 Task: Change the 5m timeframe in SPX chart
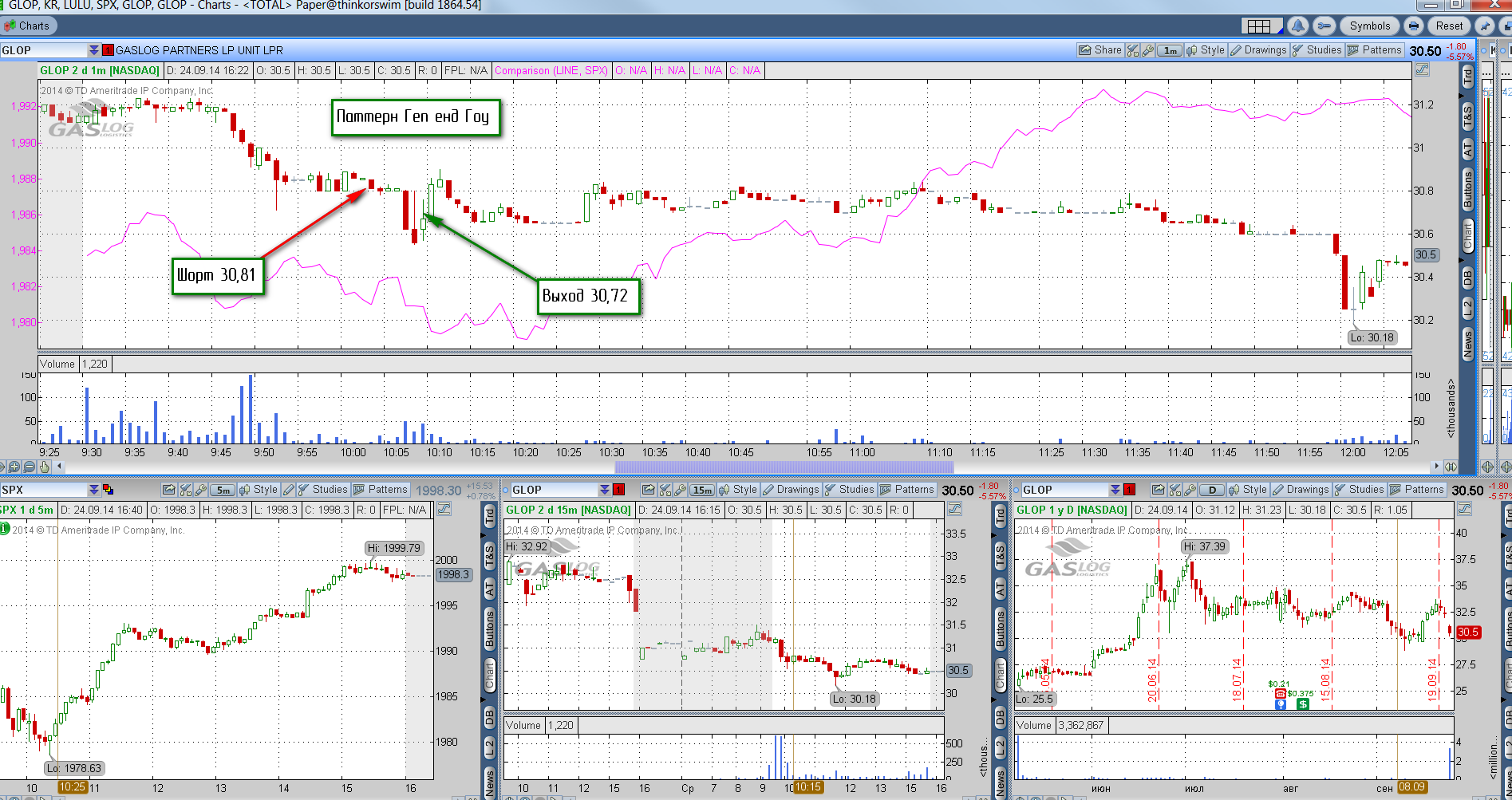(223, 490)
